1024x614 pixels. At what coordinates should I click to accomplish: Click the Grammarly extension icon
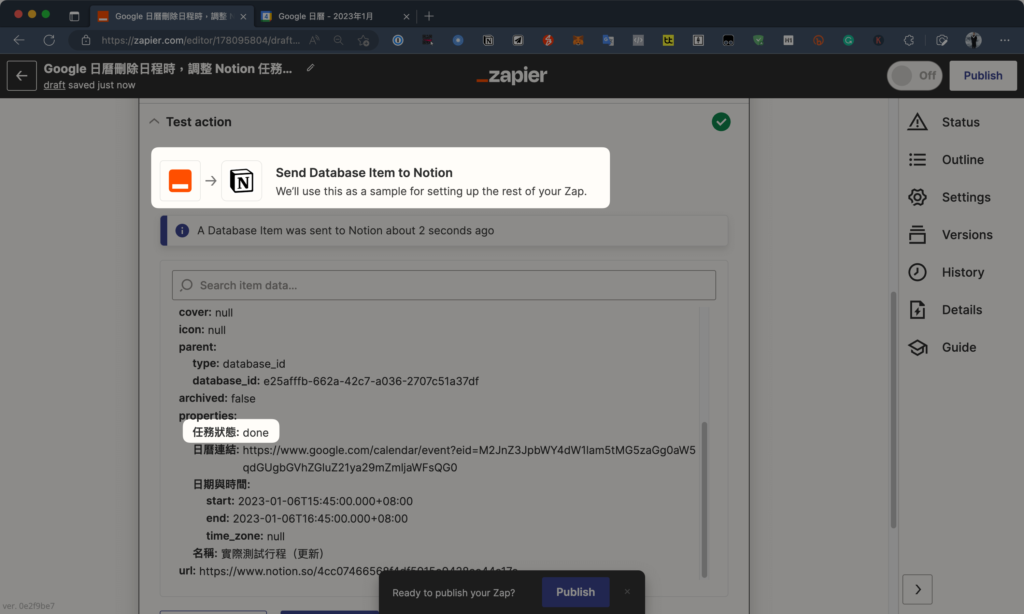[848, 40]
